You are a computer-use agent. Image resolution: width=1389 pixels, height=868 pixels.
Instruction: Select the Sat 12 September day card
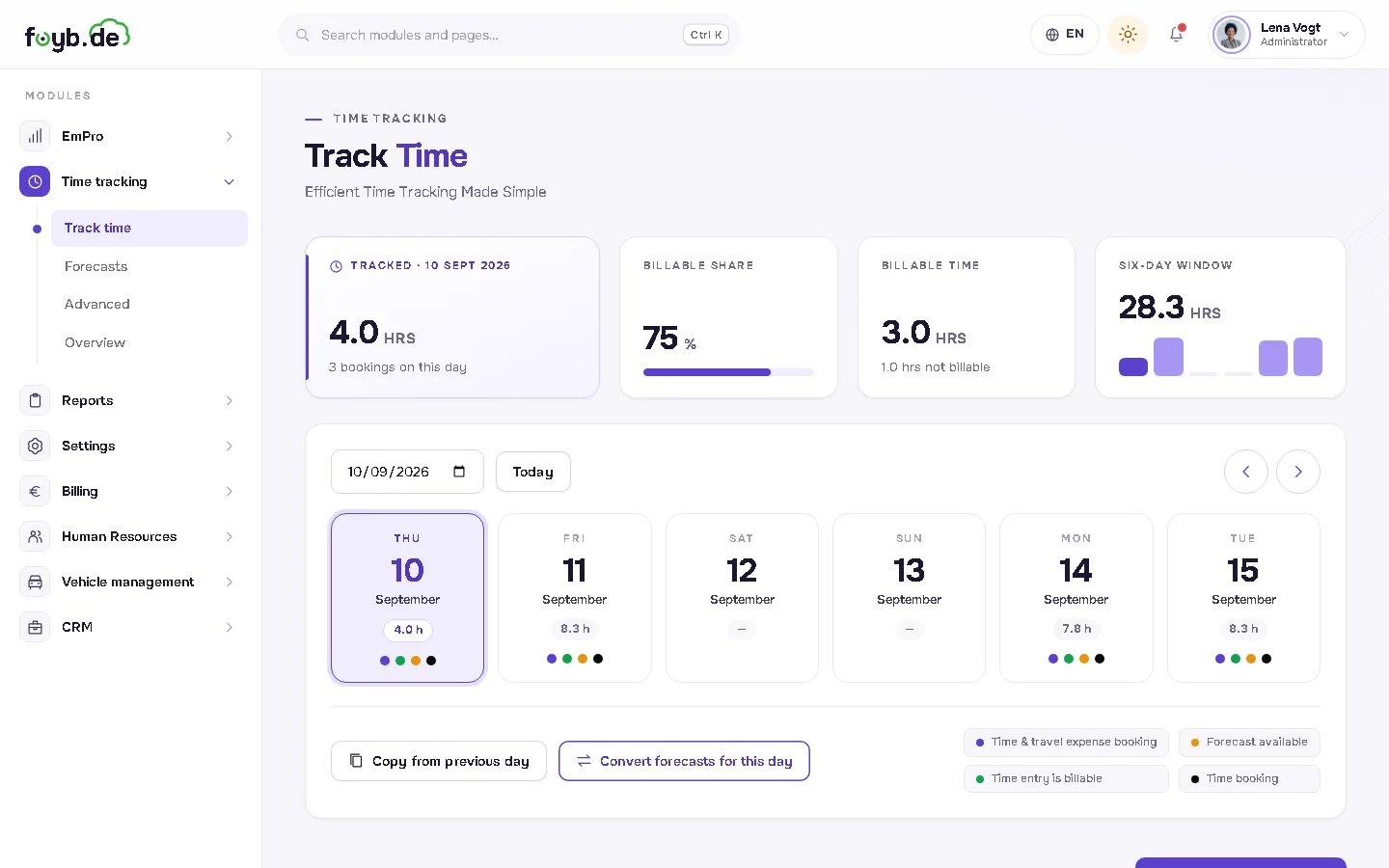pos(742,598)
